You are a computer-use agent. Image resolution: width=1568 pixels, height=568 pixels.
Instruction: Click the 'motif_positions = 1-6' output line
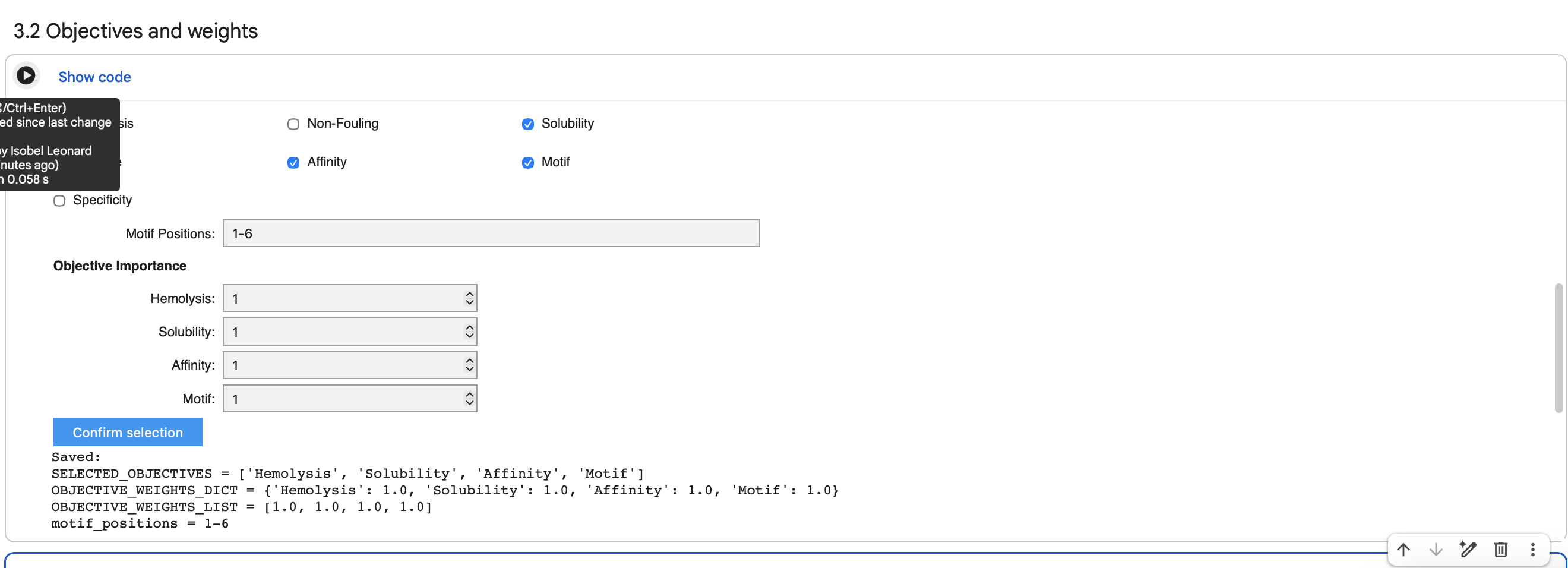140,523
